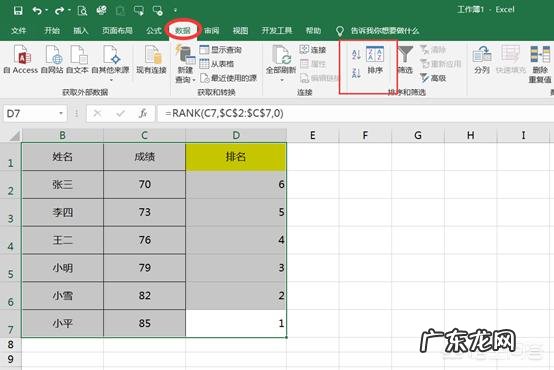Screen dimensions: 554x370
Task: Select column F header
Action: (x=365, y=135)
